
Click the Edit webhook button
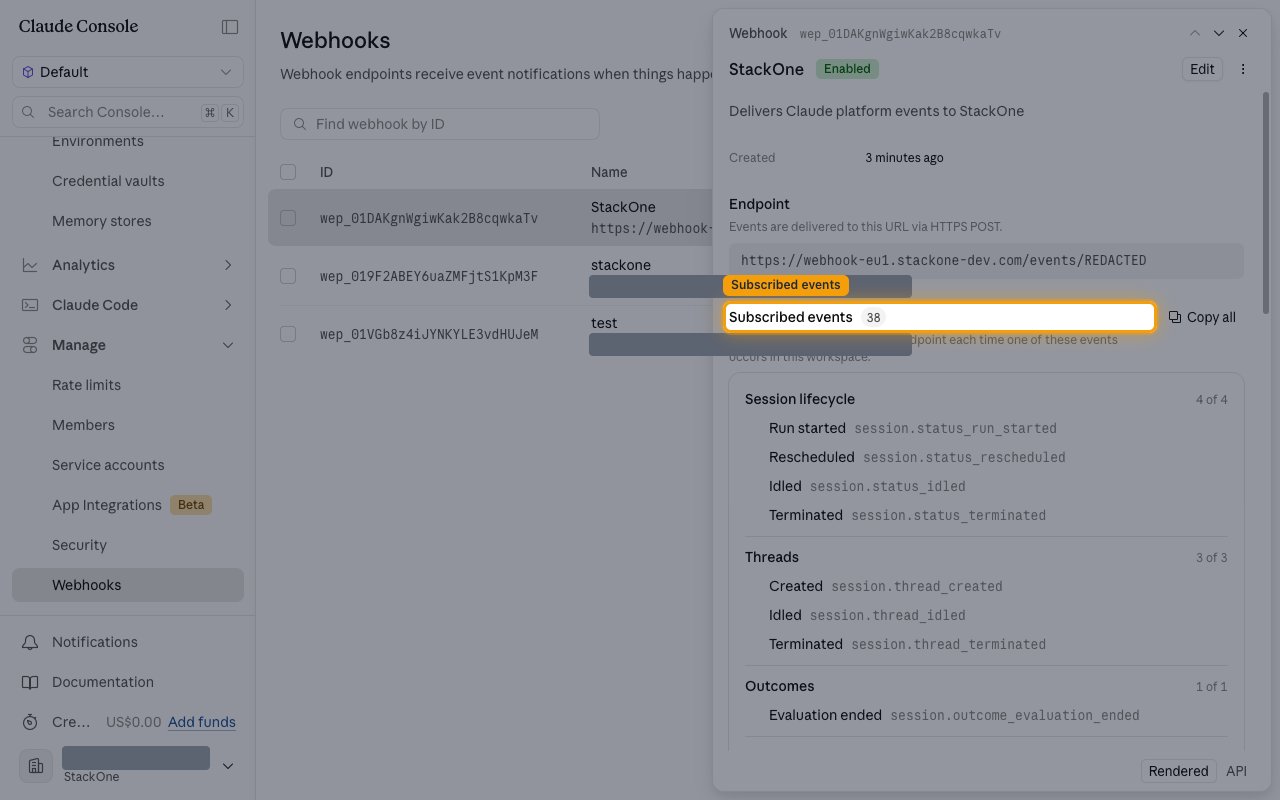click(x=1202, y=69)
